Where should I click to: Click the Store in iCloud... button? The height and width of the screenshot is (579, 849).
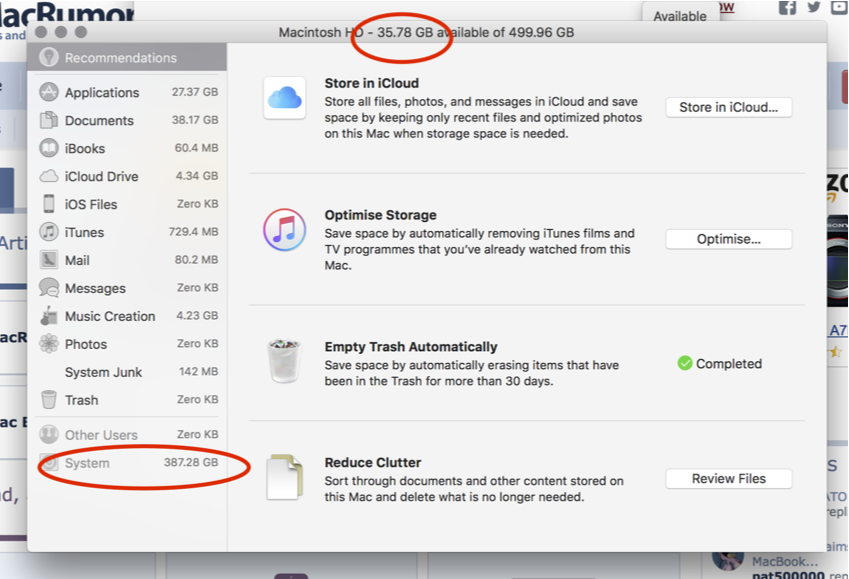pos(729,107)
